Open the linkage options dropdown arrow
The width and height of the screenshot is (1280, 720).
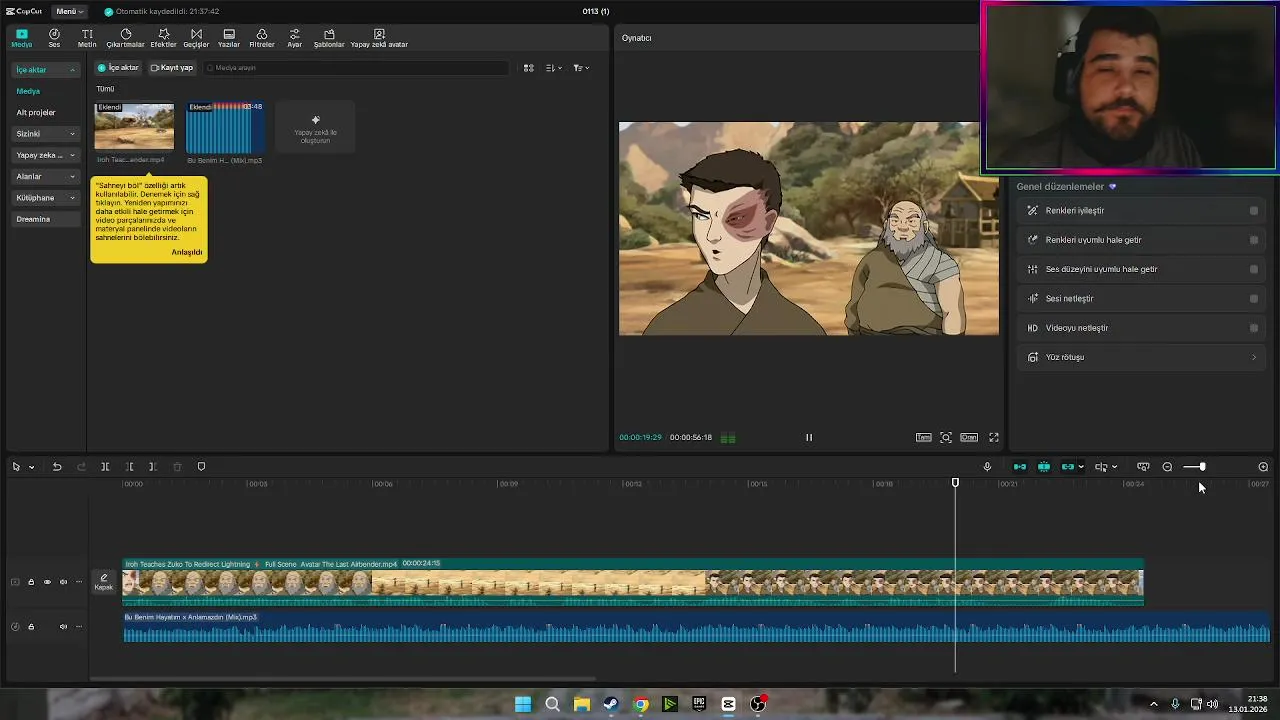tap(1081, 467)
